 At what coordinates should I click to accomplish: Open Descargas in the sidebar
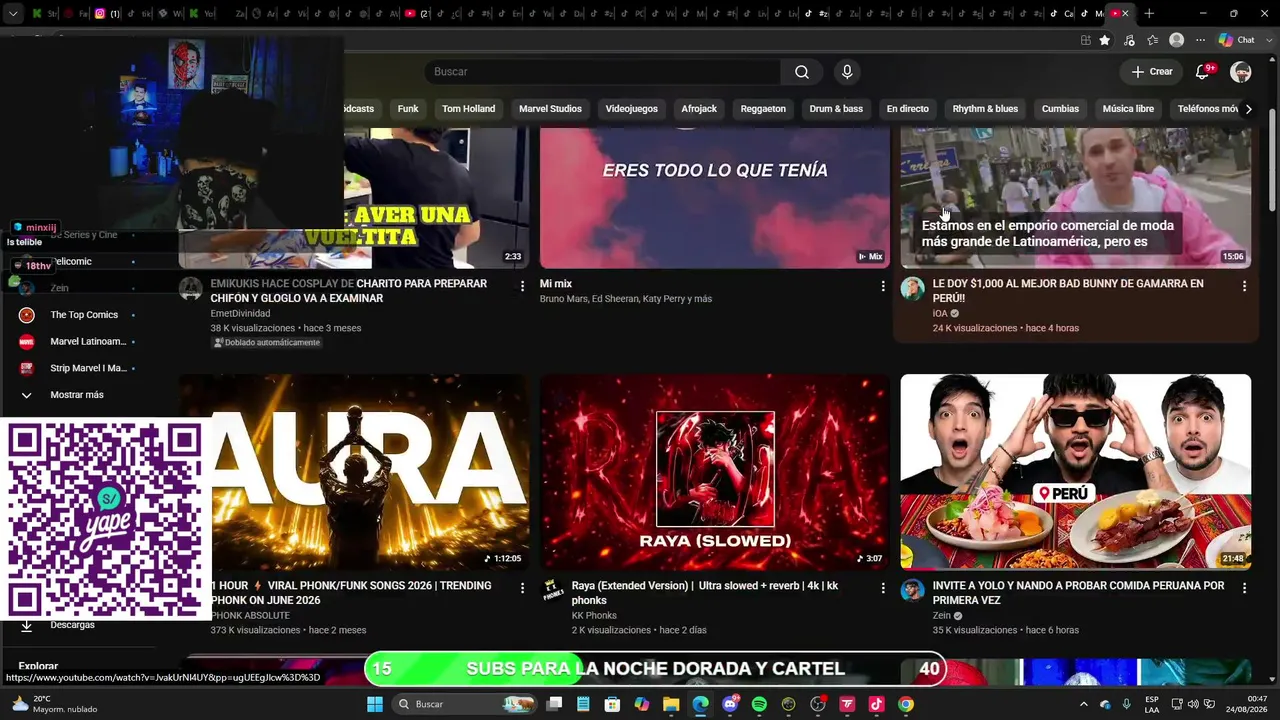(x=72, y=625)
